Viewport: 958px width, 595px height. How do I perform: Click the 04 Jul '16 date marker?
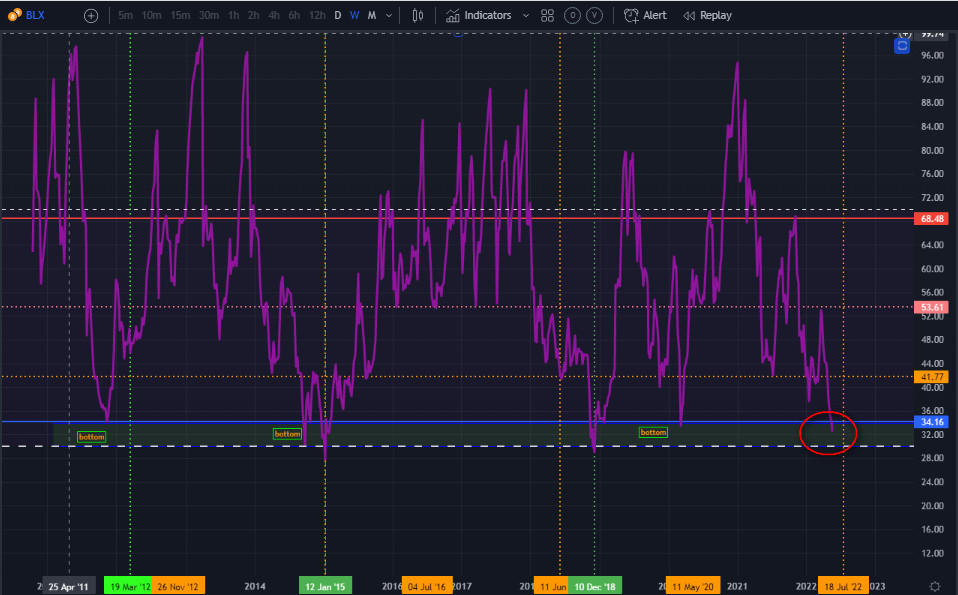click(x=427, y=586)
